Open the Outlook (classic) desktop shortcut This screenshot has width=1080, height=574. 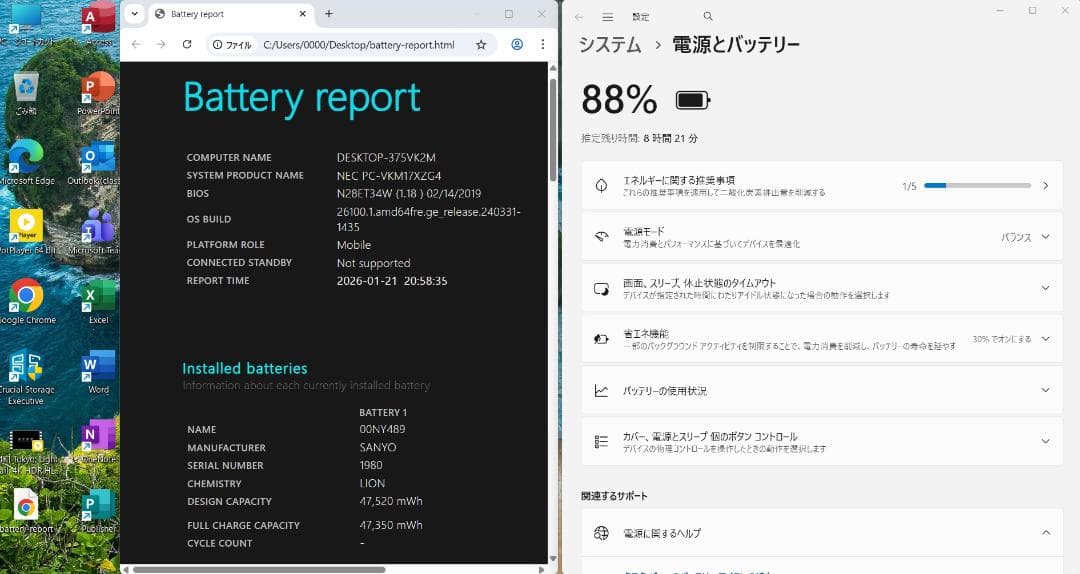[96, 163]
